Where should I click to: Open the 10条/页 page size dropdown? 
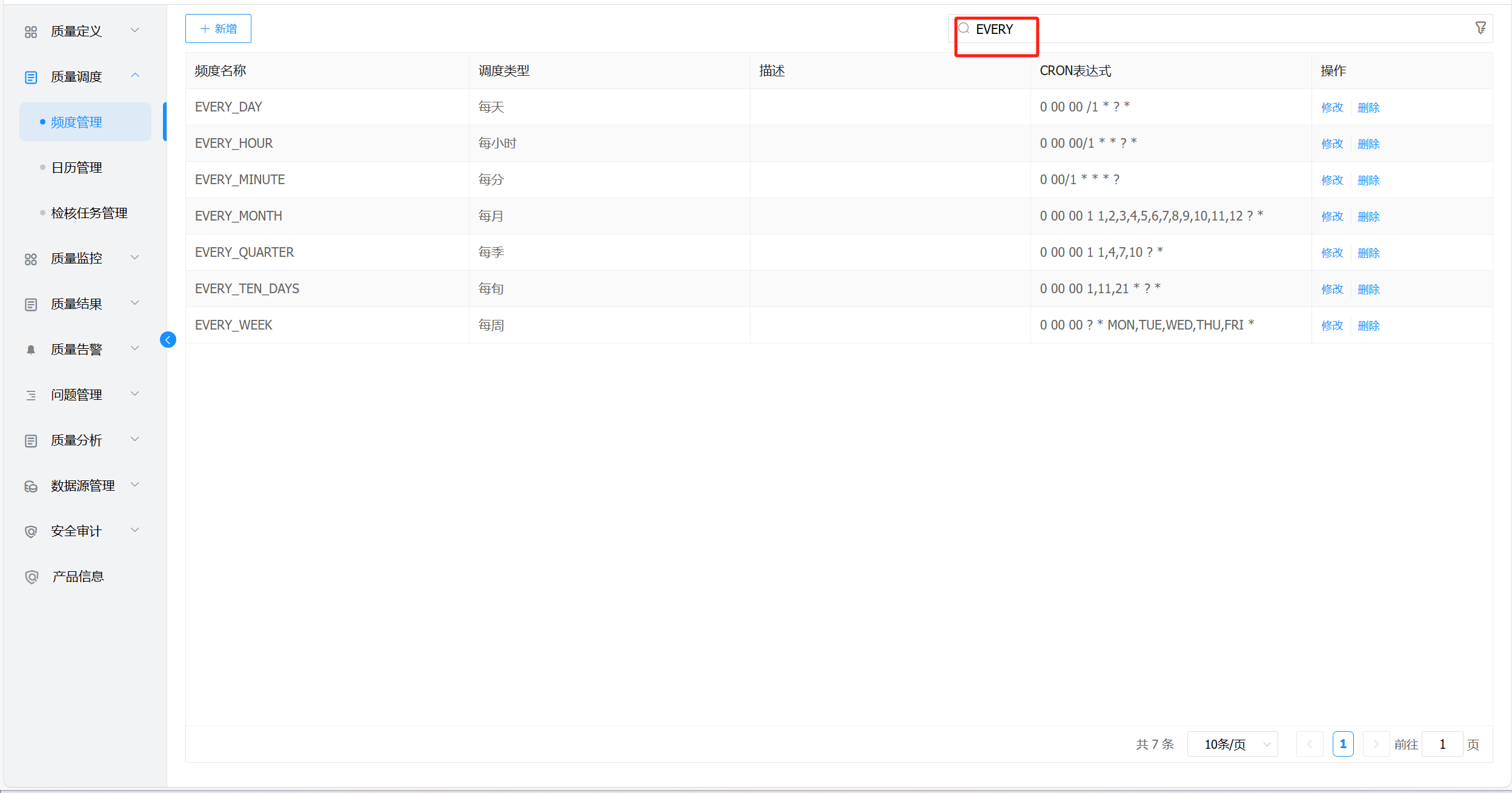(1232, 744)
